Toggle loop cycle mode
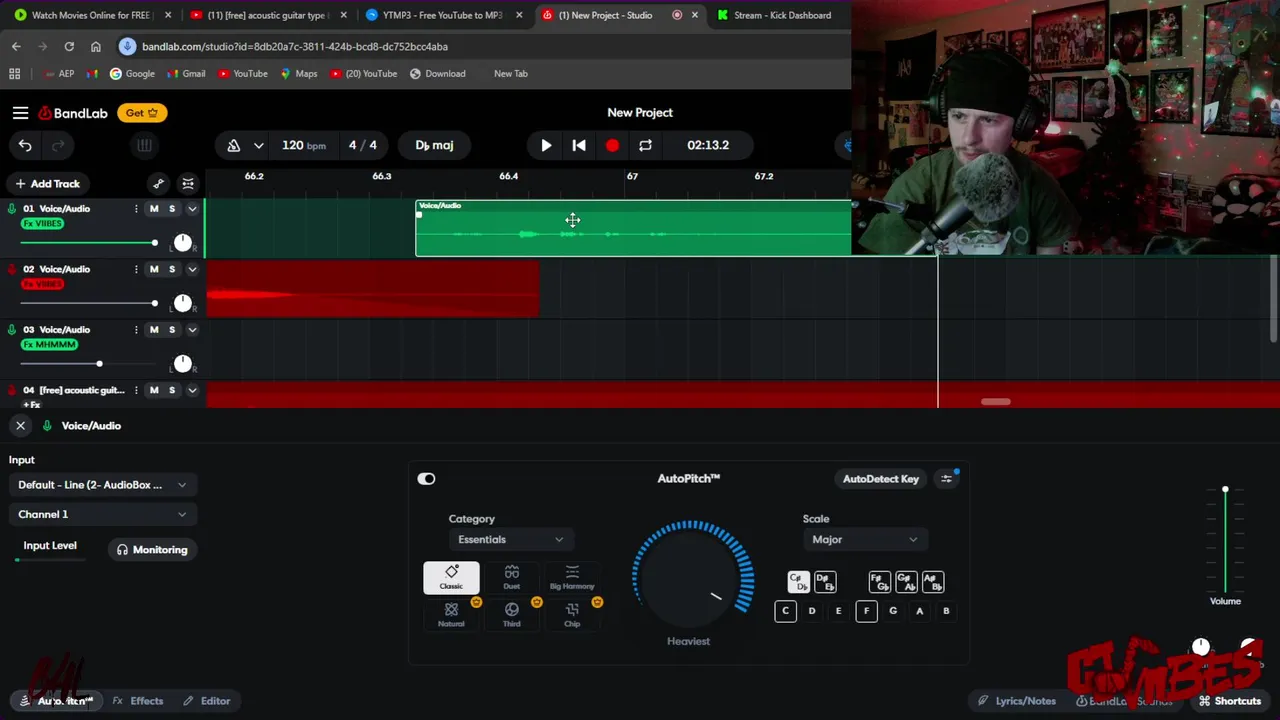The image size is (1280, 720). pyautogui.click(x=645, y=146)
